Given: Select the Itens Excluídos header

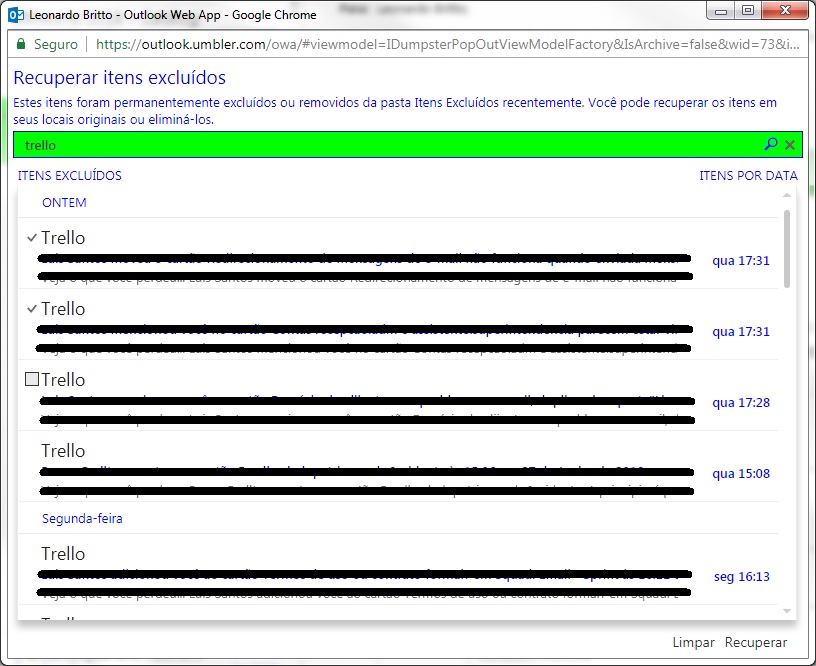Looking at the screenshot, I should point(69,176).
